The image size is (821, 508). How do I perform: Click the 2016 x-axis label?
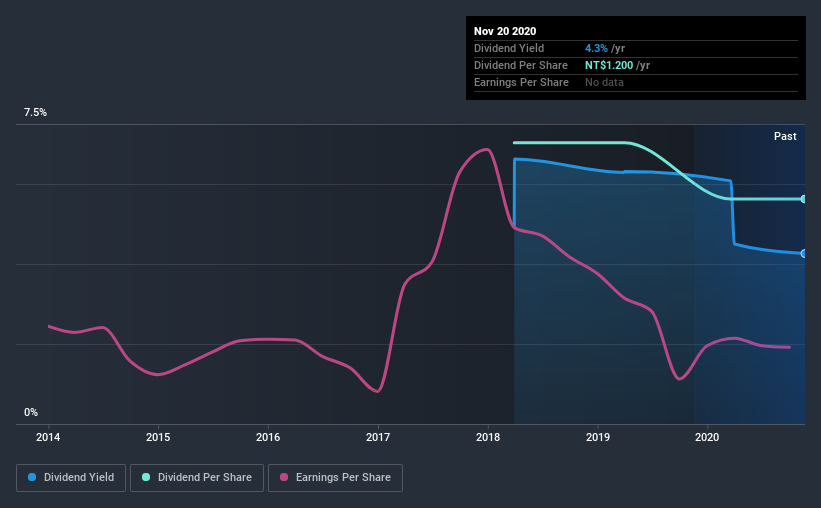268,437
